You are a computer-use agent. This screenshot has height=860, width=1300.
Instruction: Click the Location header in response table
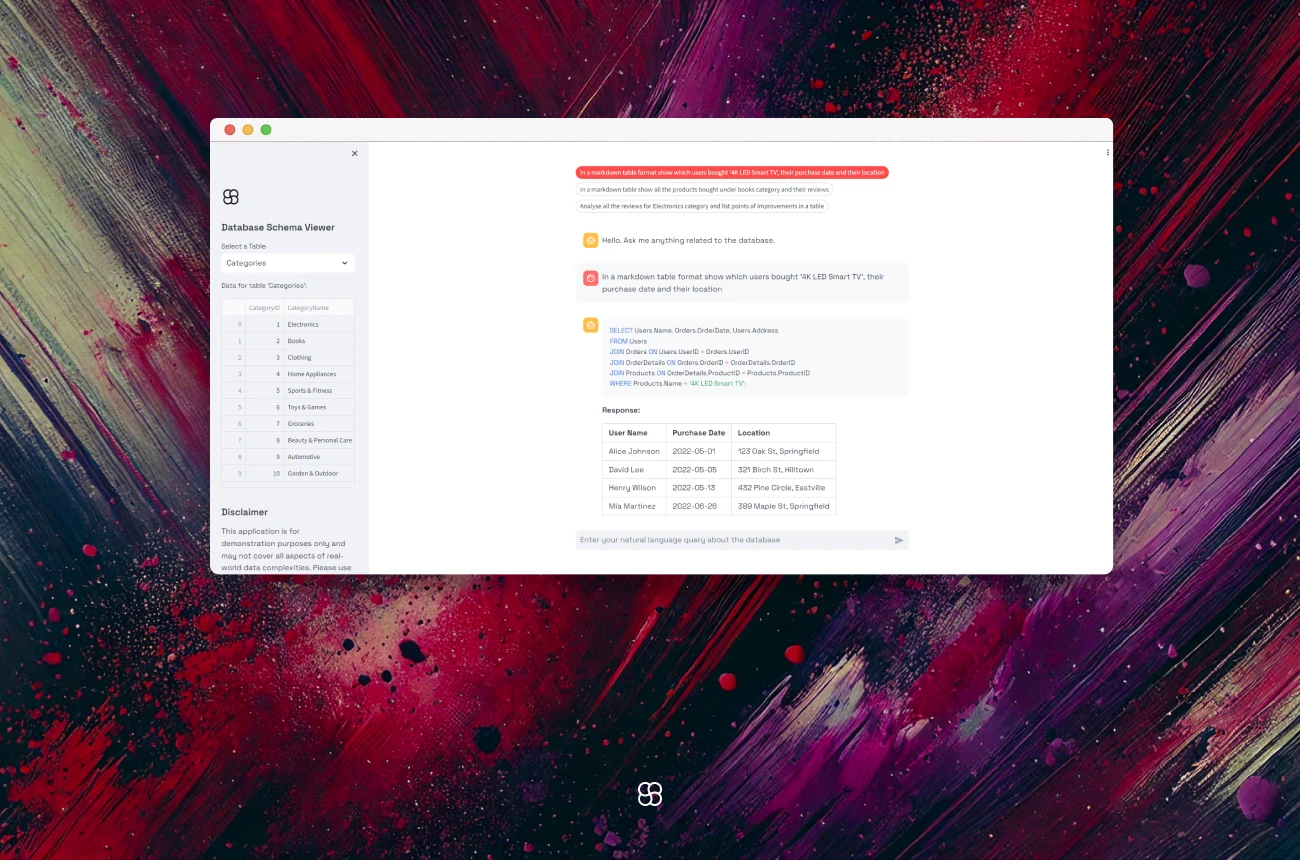tap(784, 433)
